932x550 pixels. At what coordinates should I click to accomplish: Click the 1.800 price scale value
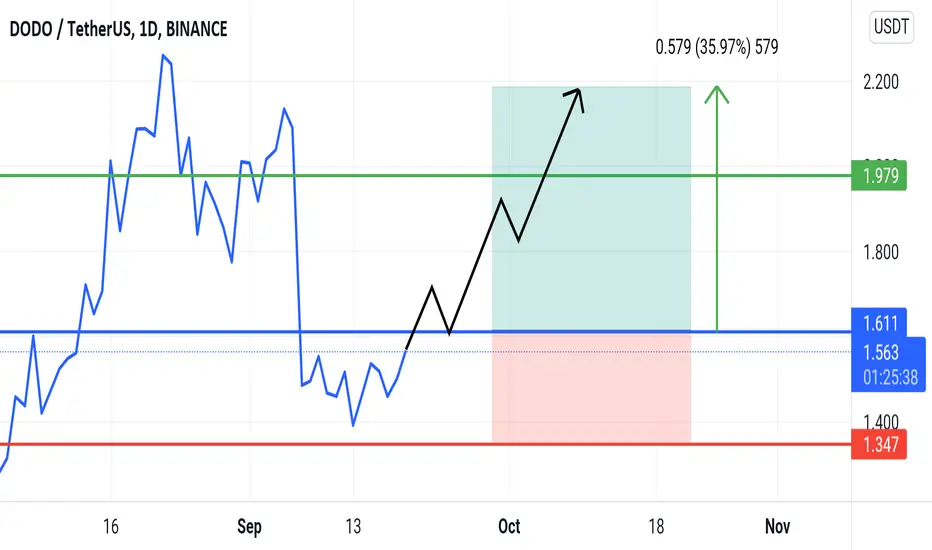tap(880, 252)
